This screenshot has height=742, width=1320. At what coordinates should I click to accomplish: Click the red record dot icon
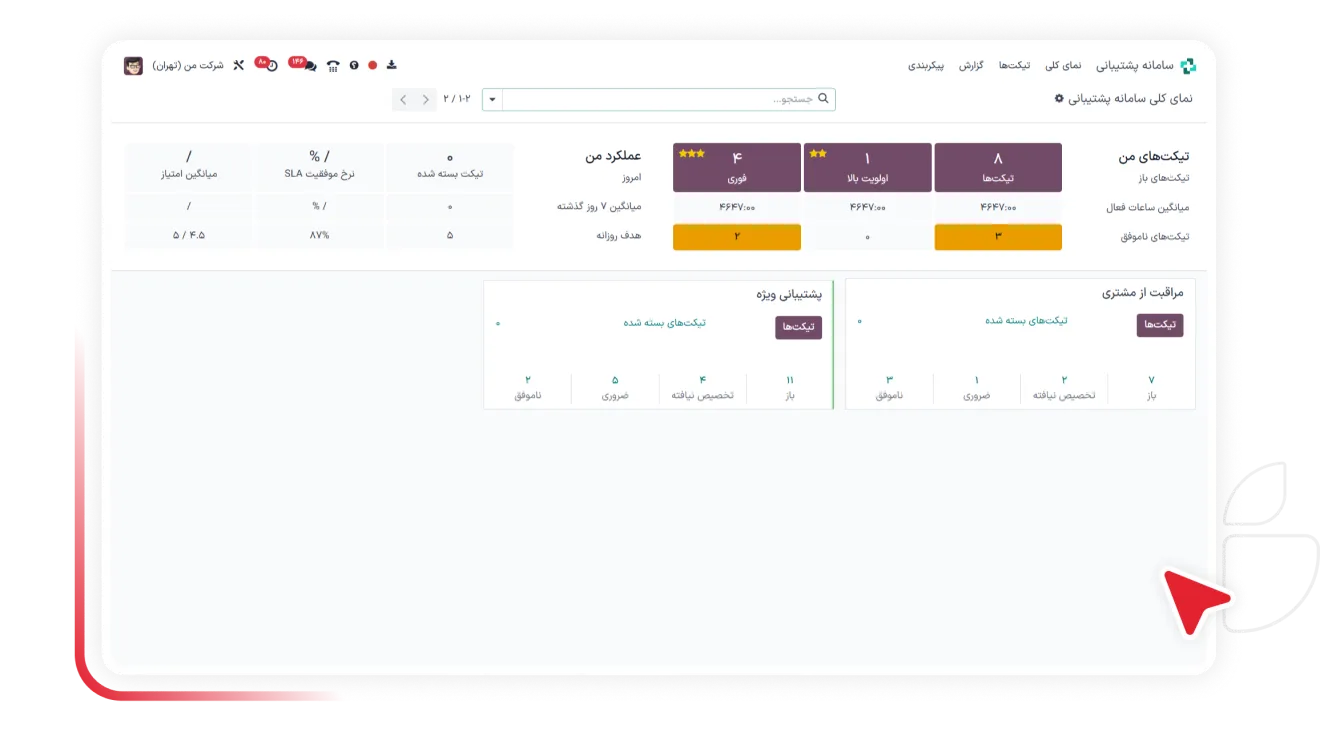372,66
